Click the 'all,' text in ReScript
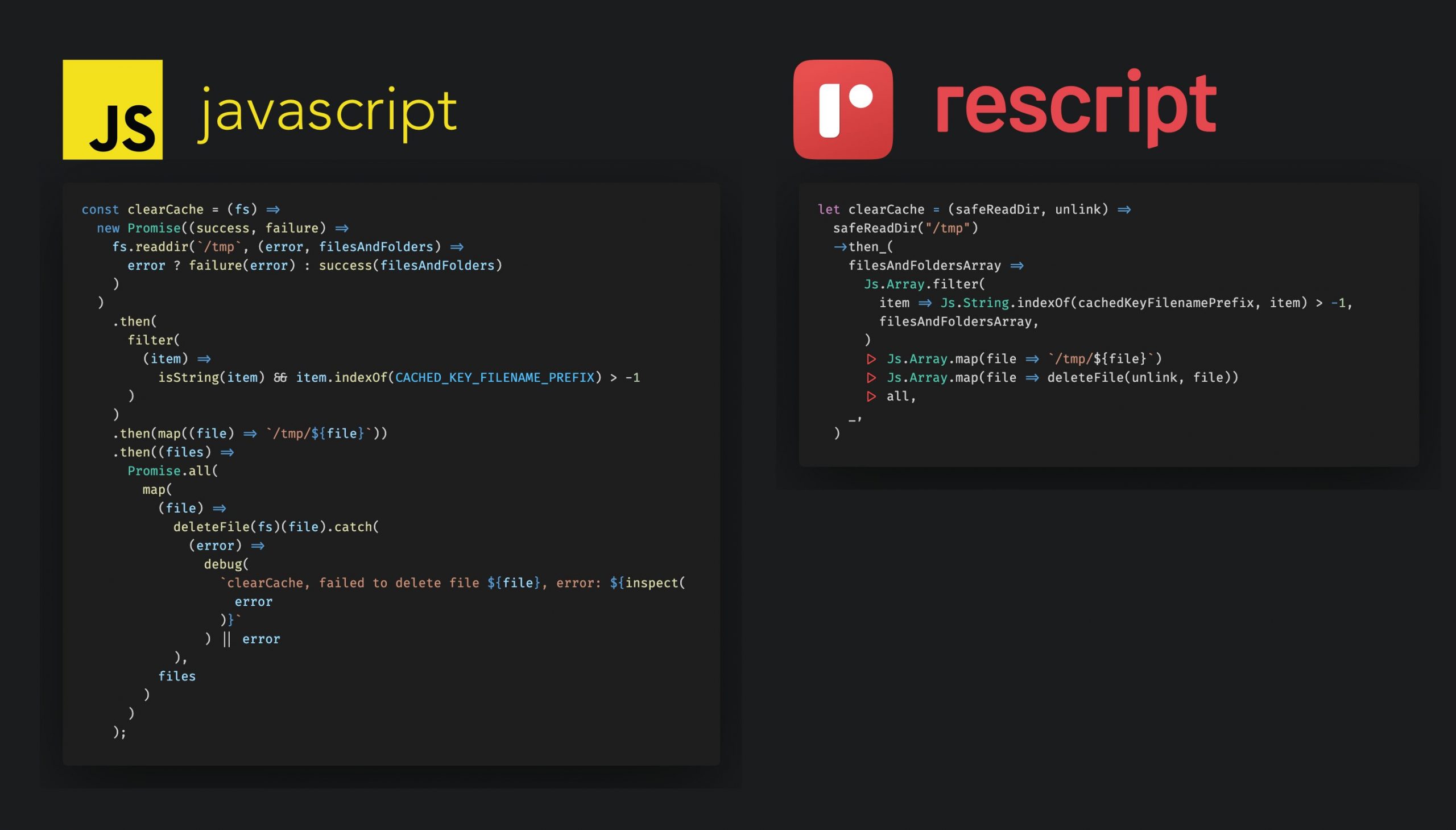 click(x=901, y=396)
